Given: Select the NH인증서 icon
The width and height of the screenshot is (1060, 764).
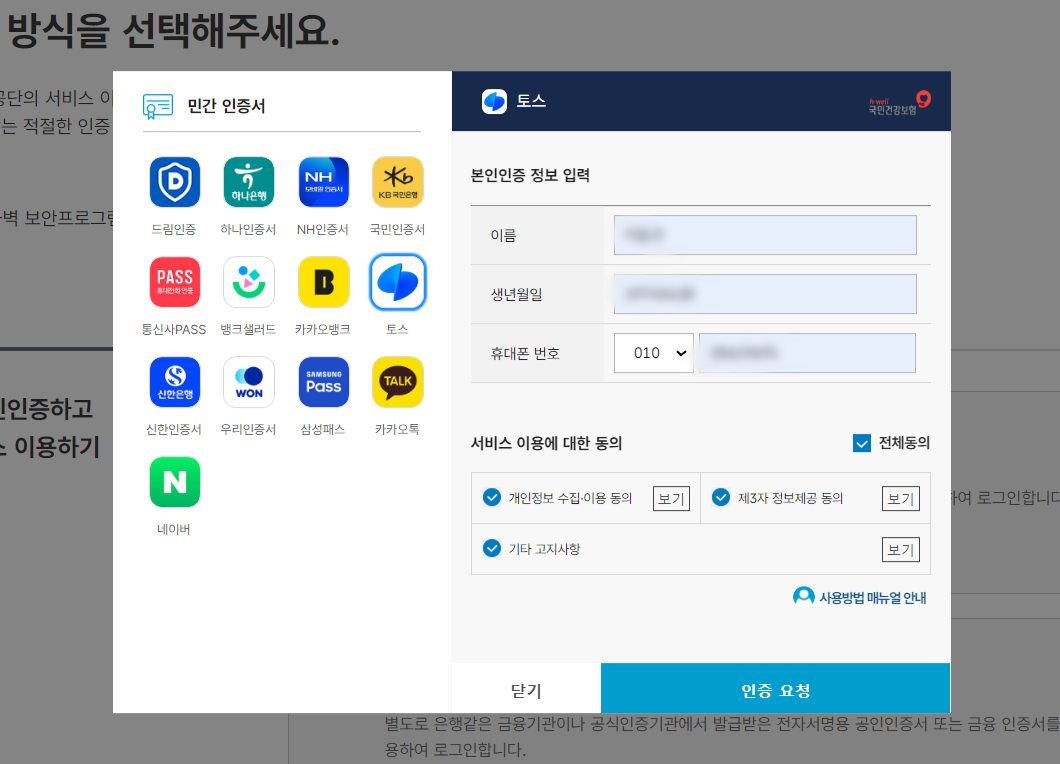Looking at the screenshot, I should point(323,182).
